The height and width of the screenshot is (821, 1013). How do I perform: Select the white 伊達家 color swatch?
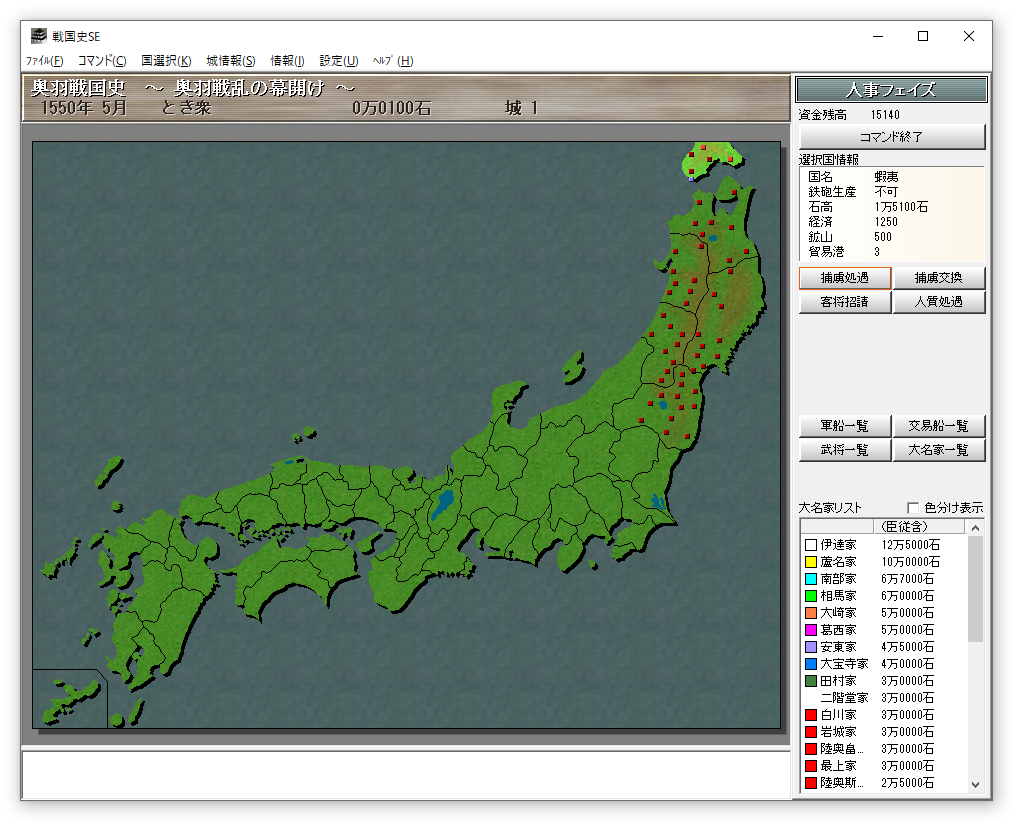810,545
